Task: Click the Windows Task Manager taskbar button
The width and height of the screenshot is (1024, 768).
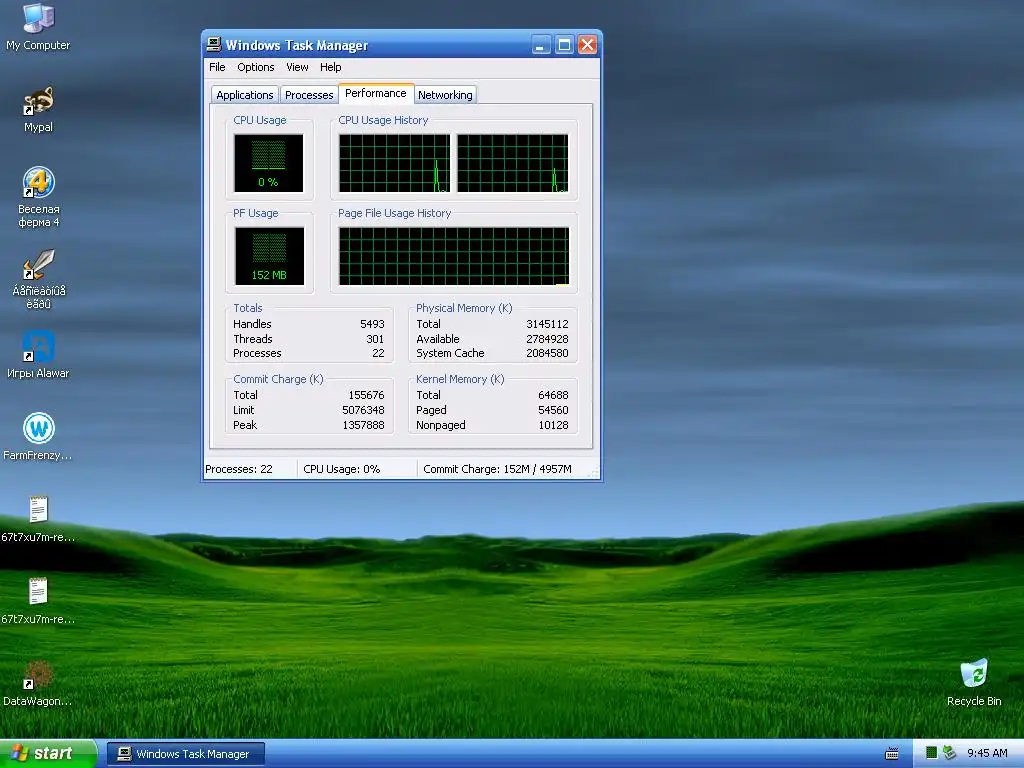Action: [185, 754]
